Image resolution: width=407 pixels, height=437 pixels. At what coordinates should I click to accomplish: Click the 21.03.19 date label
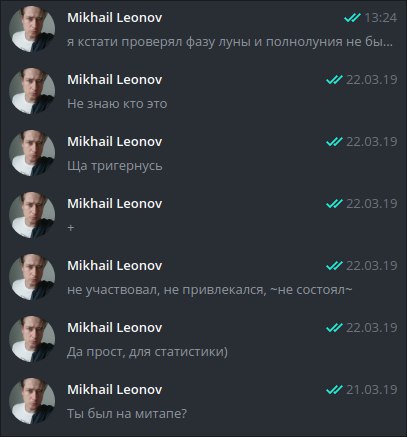[372, 389]
